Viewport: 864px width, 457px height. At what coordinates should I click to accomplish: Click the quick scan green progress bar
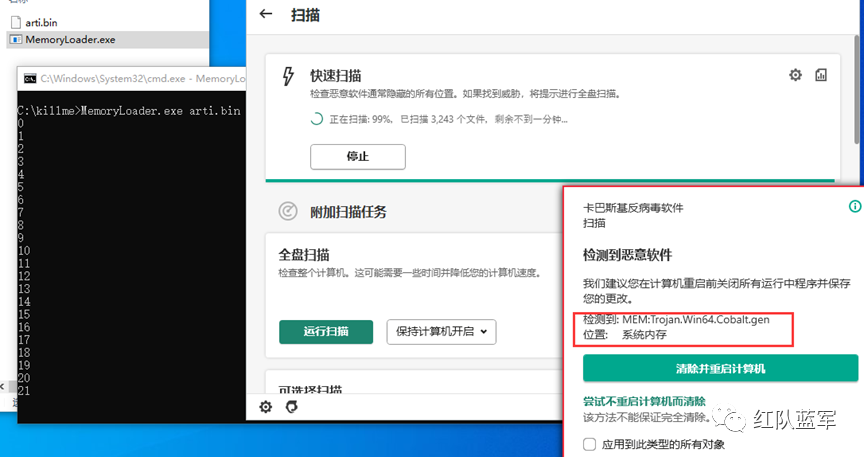550,180
